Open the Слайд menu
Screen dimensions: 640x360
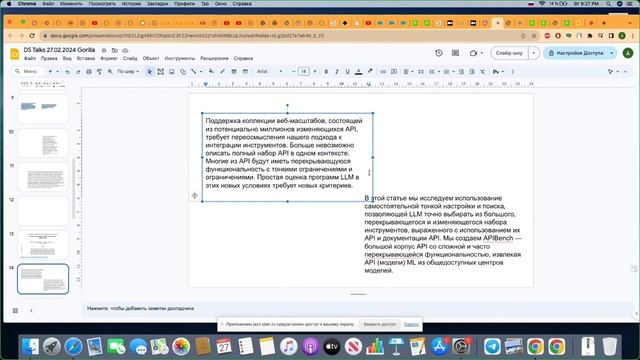tap(130, 58)
